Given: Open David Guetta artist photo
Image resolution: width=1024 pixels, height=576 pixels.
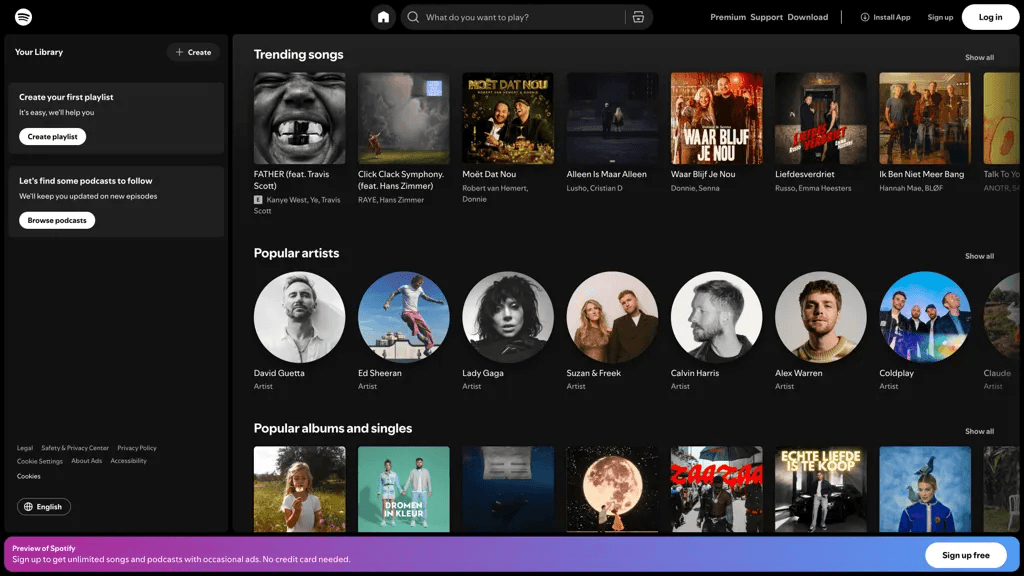Looking at the screenshot, I should click(x=300, y=317).
